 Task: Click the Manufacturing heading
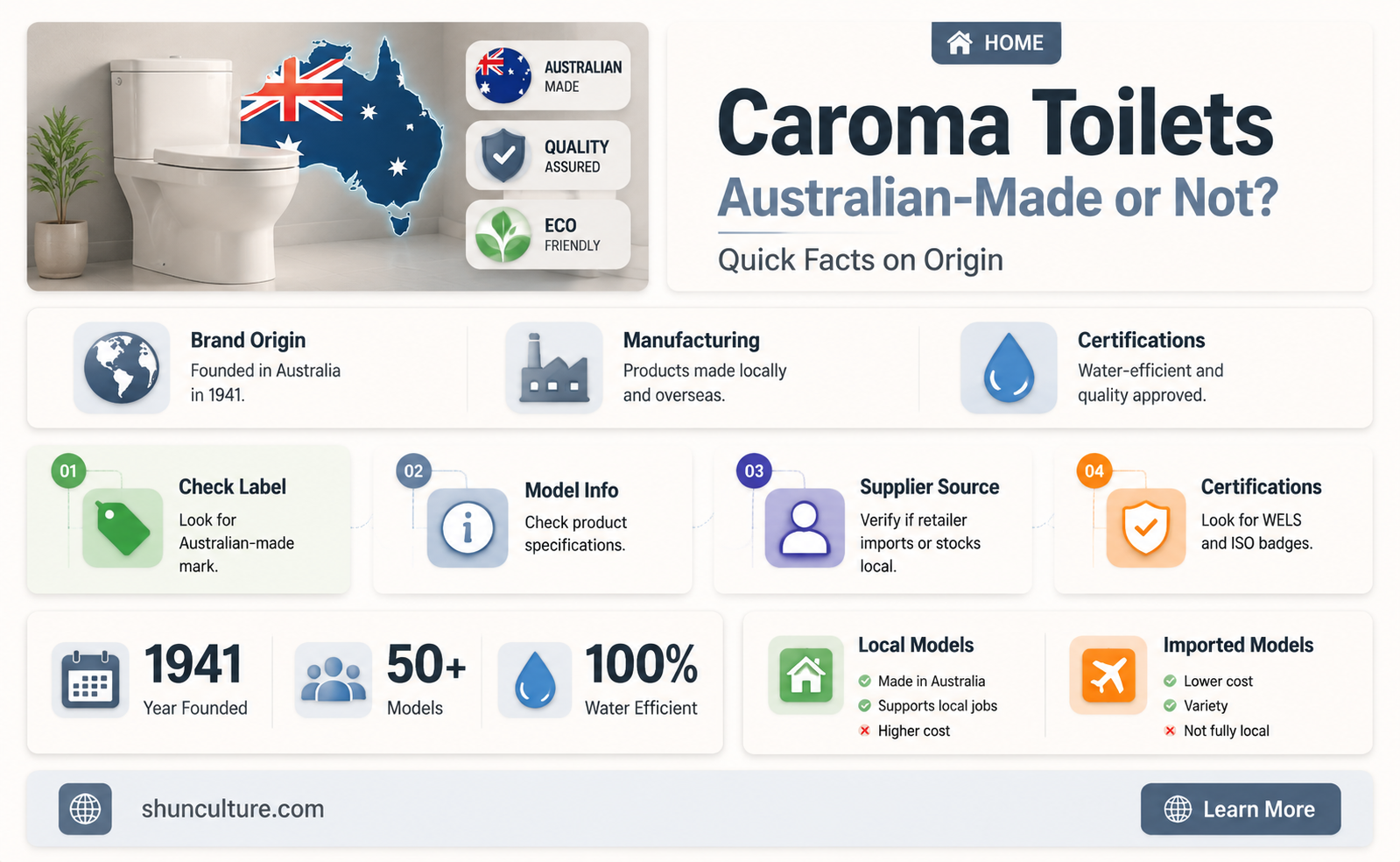click(x=692, y=340)
